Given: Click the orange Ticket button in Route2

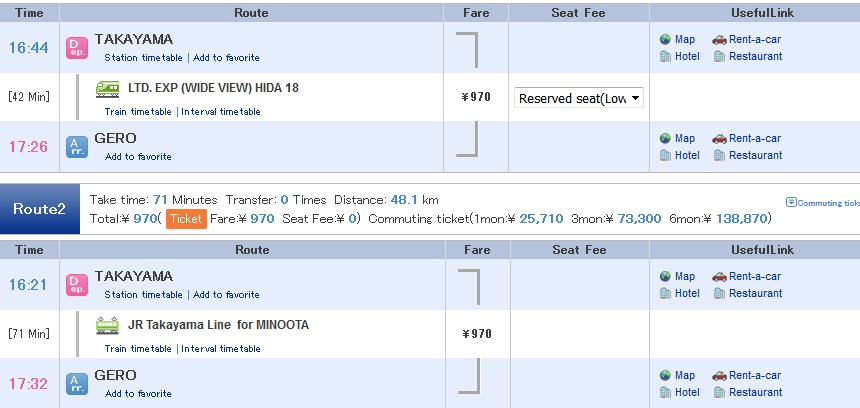Looking at the screenshot, I should click(186, 219).
